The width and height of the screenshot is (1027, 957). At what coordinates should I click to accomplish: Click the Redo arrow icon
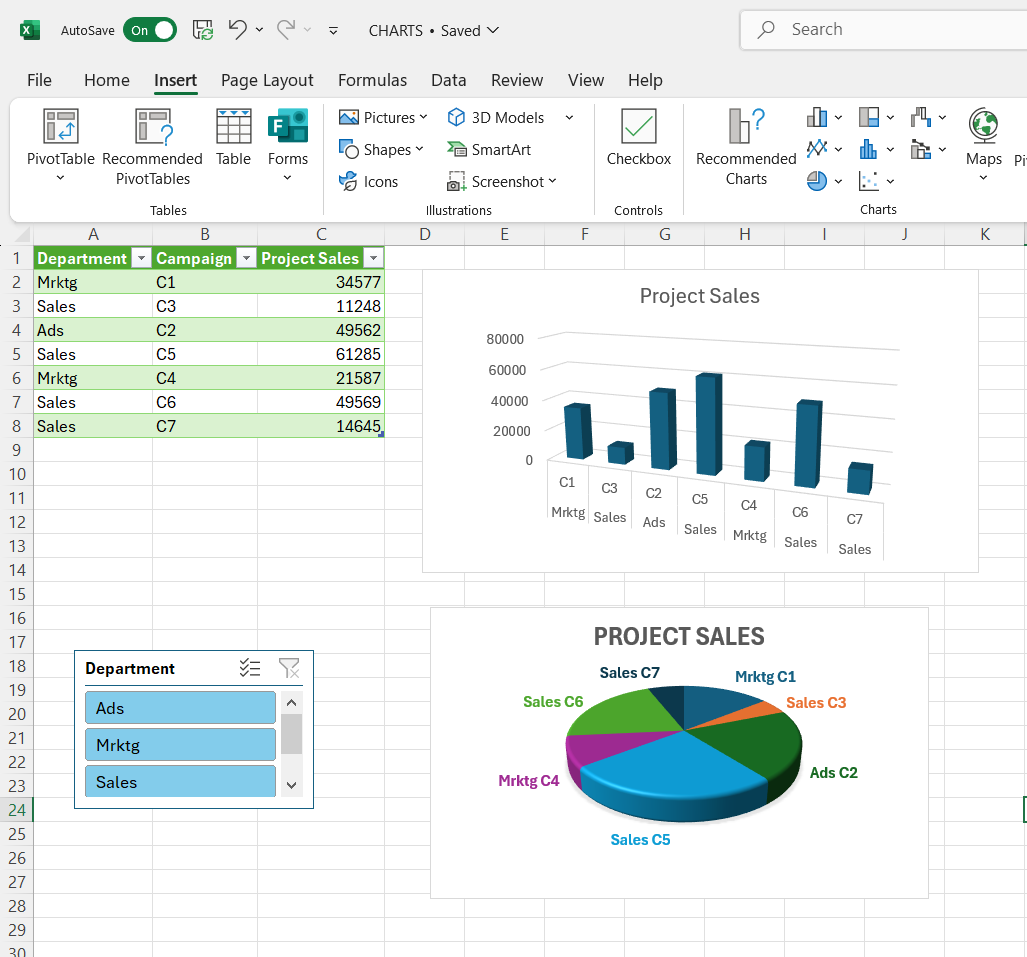[286, 29]
